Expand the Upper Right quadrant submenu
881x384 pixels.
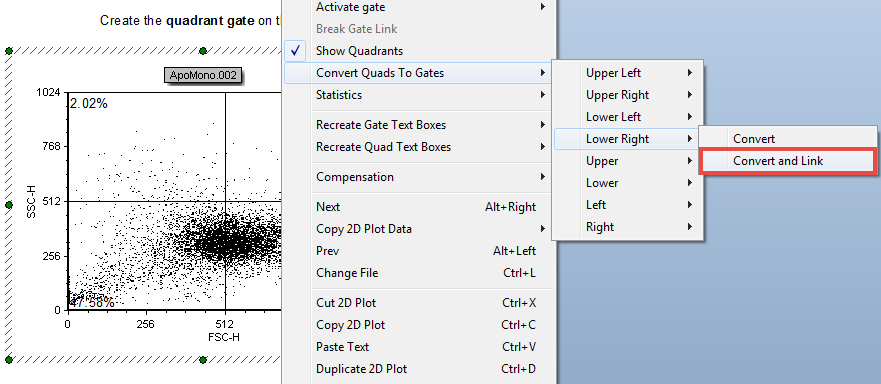click(x=627, y=95)
